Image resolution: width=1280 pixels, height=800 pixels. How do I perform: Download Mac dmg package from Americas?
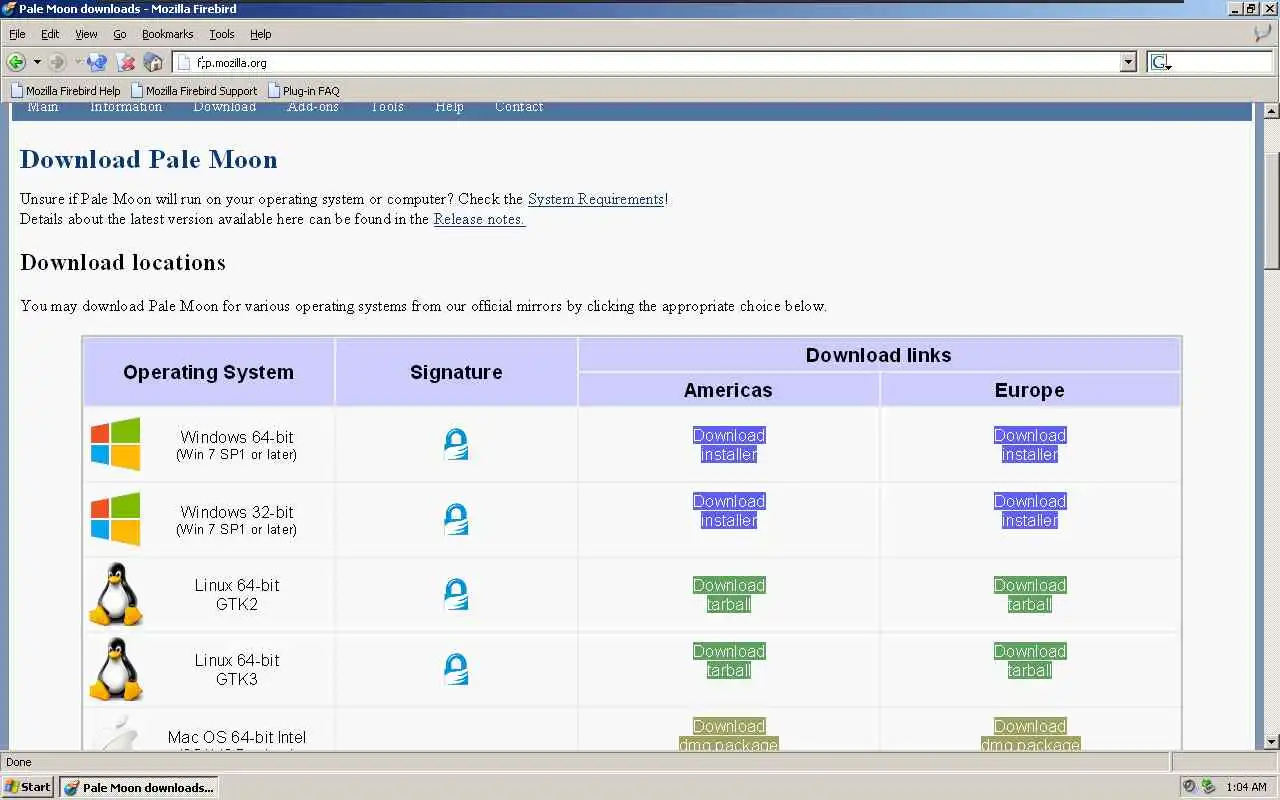point(729,735)
